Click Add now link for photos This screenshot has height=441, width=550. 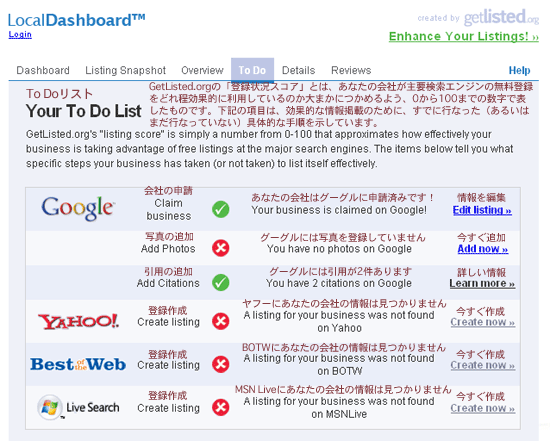coord(483,249)
